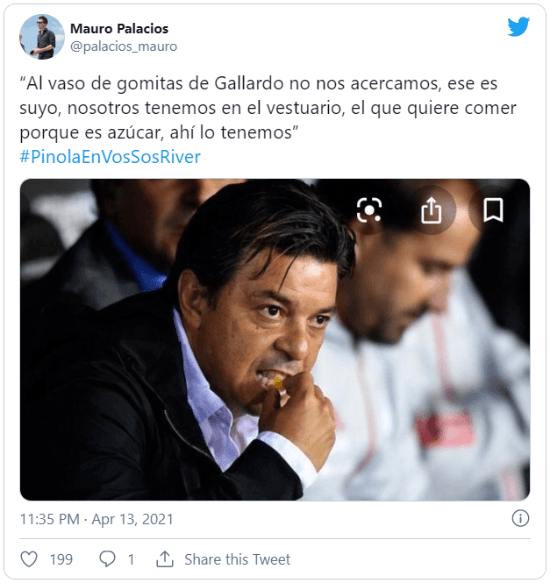Screen dimensions: 550x583
Task: Click the Twitter bird logo
Action: (x=518, y=26)
